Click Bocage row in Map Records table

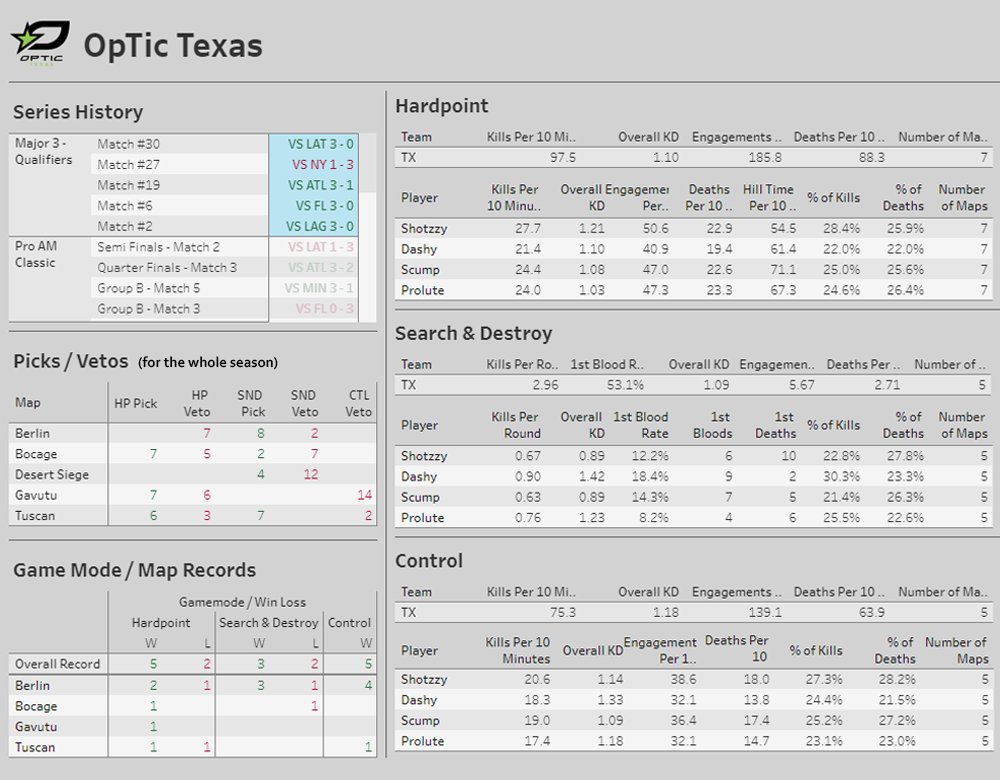point(192,706)
